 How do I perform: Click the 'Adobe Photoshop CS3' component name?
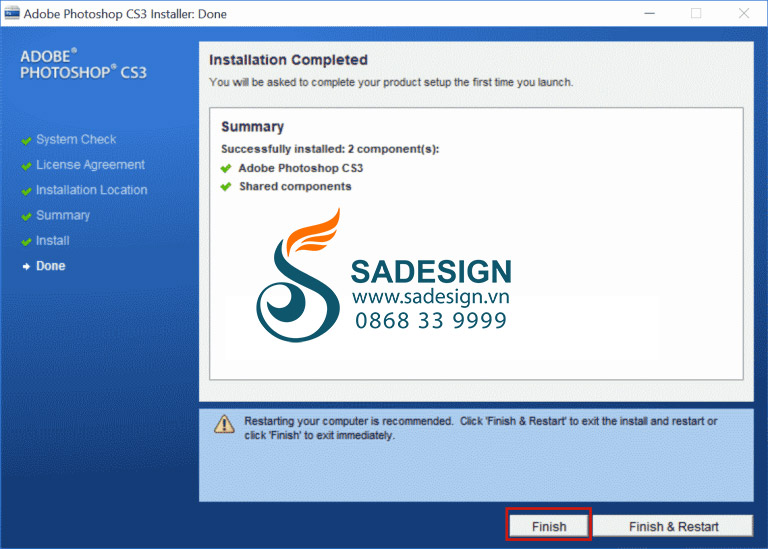(301, 168)
